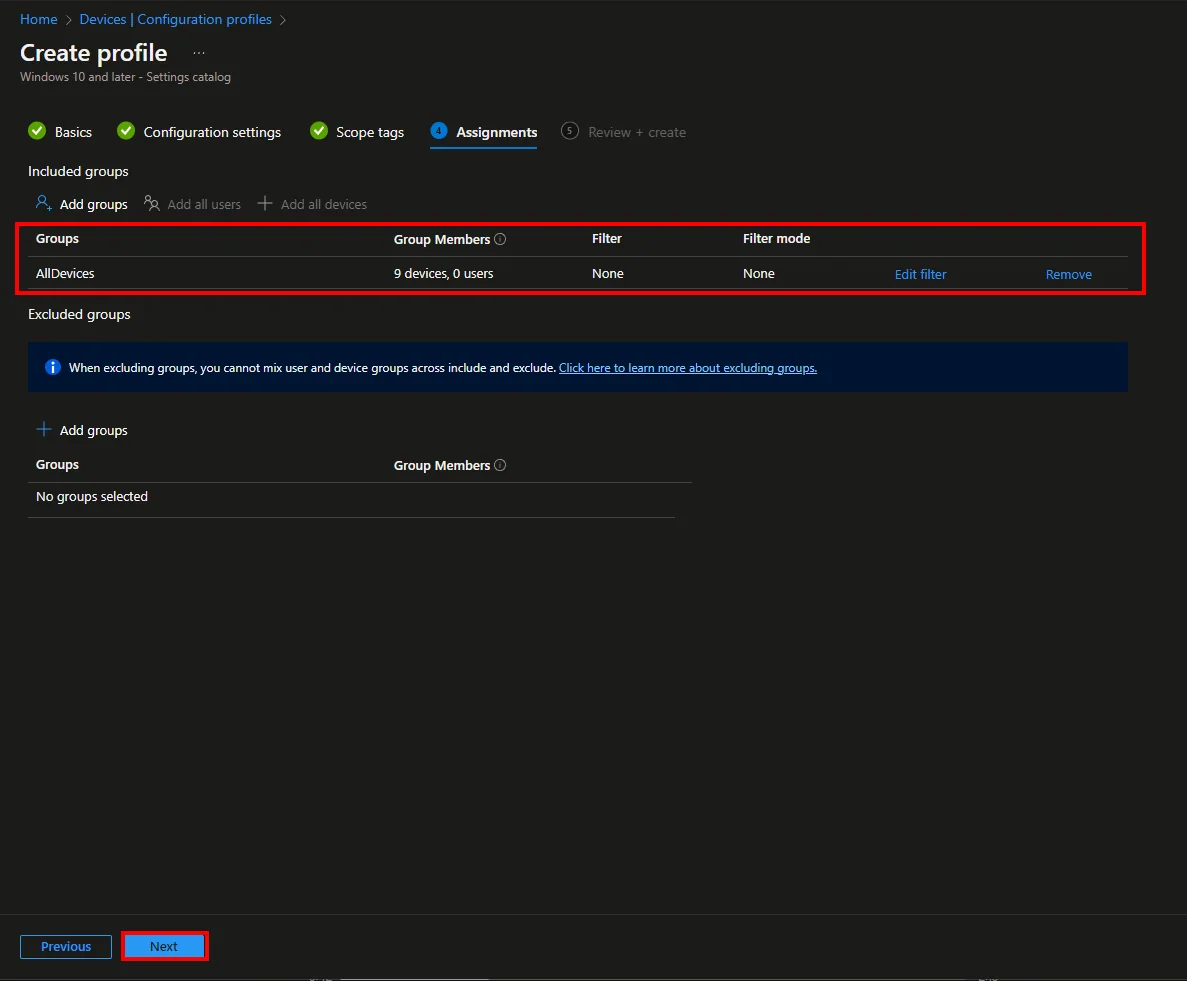Click the green checkmark next to Scope tags
This screenshot has width=1187, height=981.
(x=319, y=131)
